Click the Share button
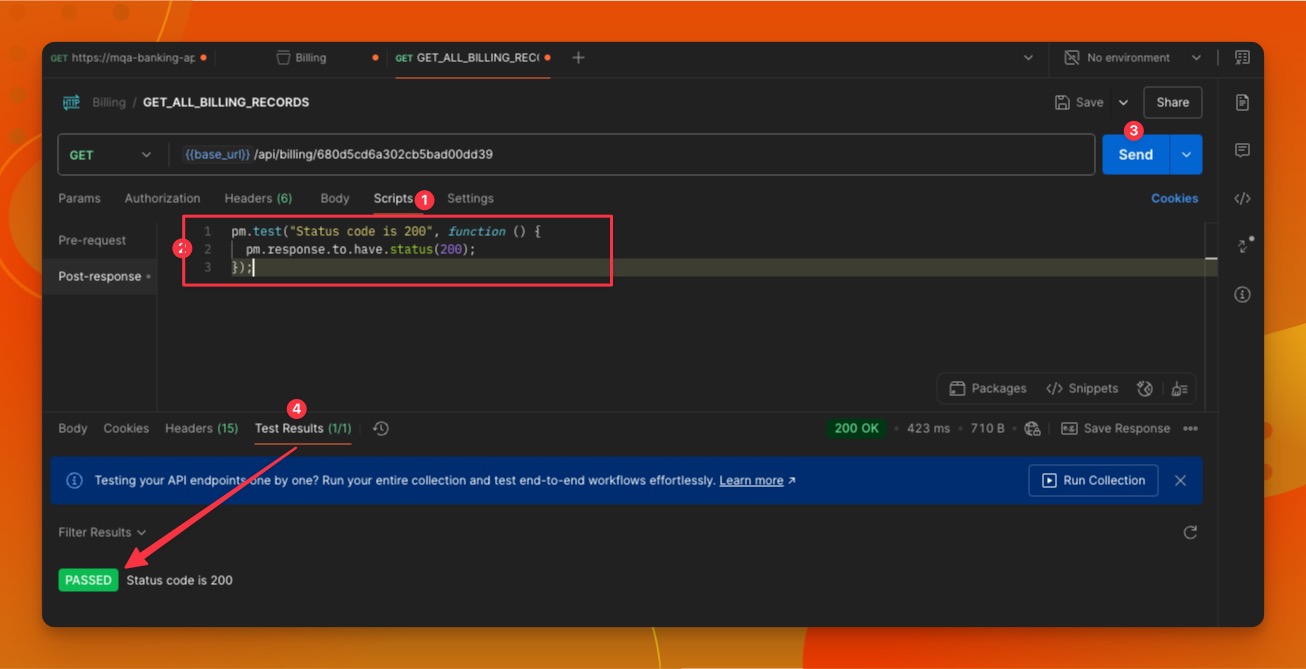Viewport: 1306px width, 669px height. 1173,102
